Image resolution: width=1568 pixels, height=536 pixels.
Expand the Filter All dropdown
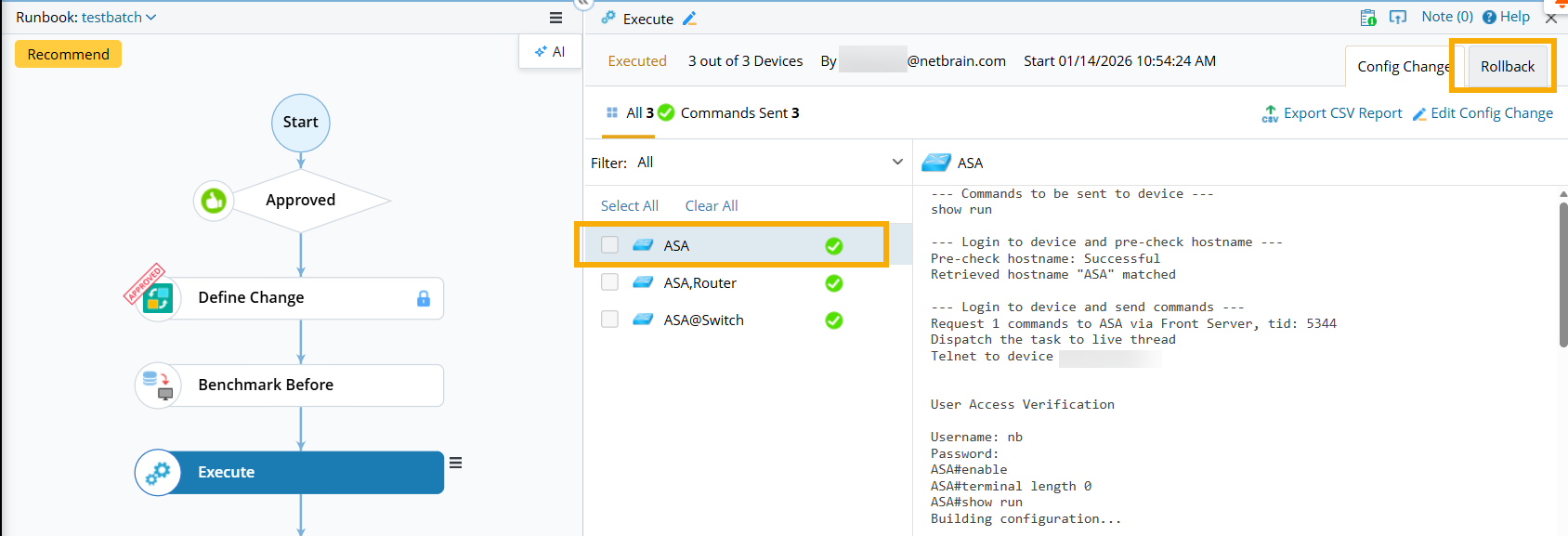coord(897,163)
